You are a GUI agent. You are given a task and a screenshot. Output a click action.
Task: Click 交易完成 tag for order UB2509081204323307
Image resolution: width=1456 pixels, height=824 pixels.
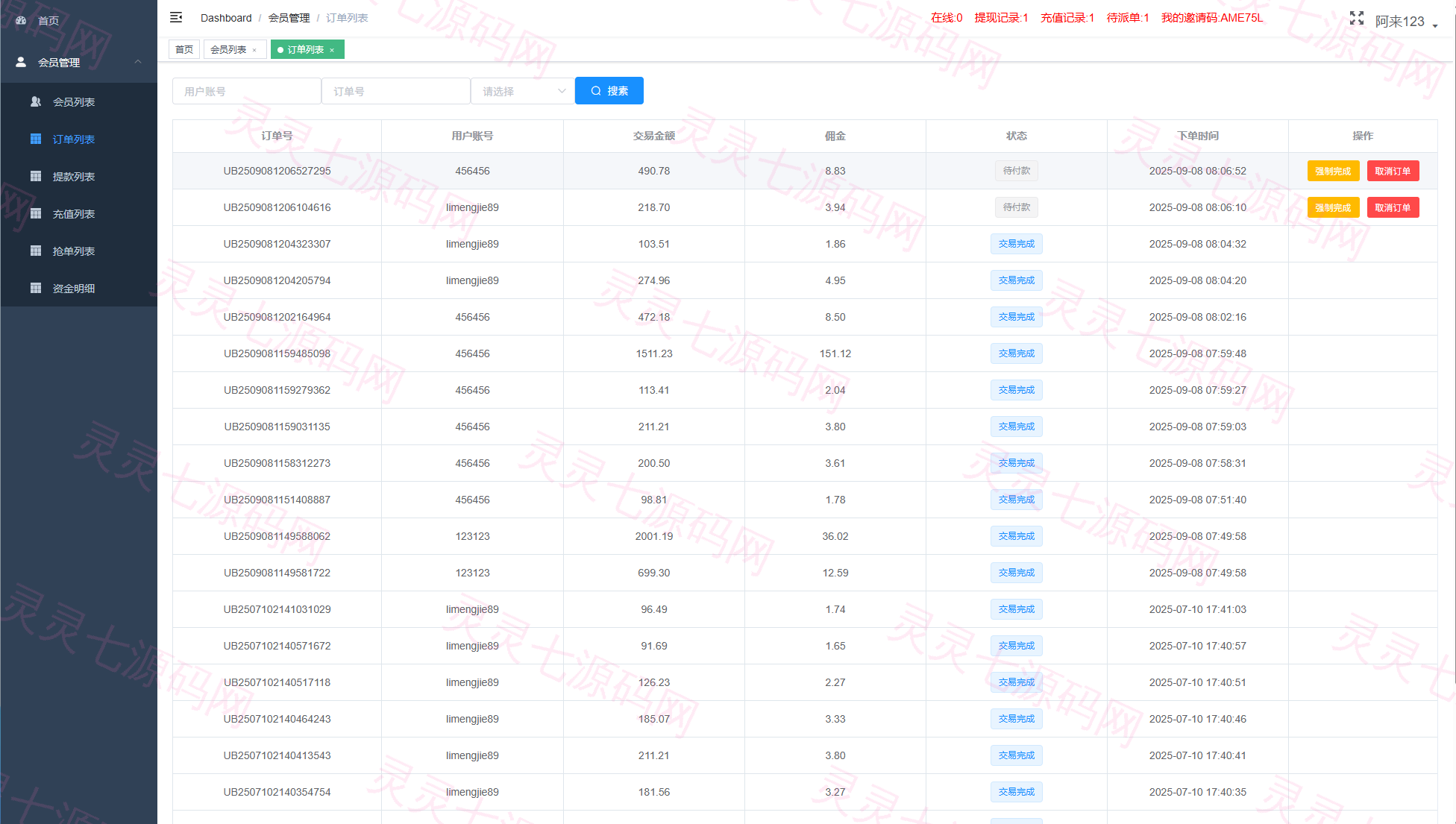point(1017,244)
